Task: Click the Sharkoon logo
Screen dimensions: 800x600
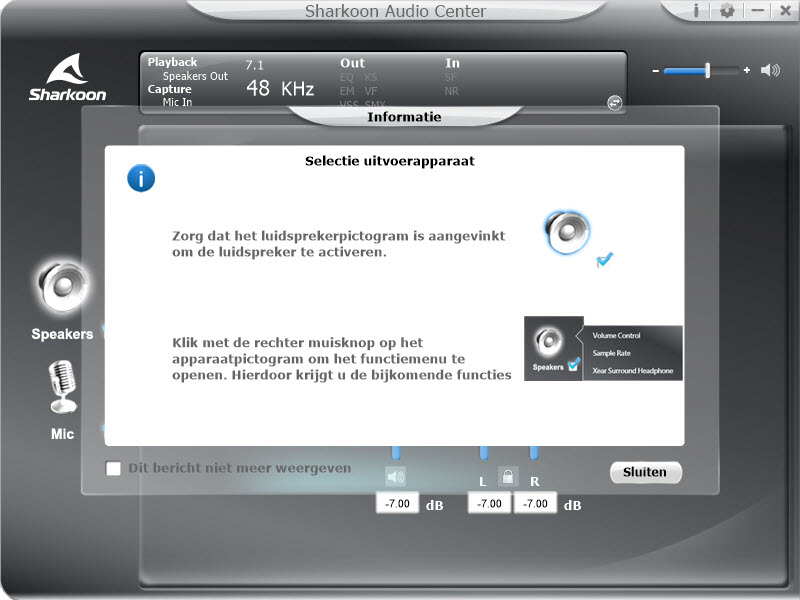Action: pos(67,77)
